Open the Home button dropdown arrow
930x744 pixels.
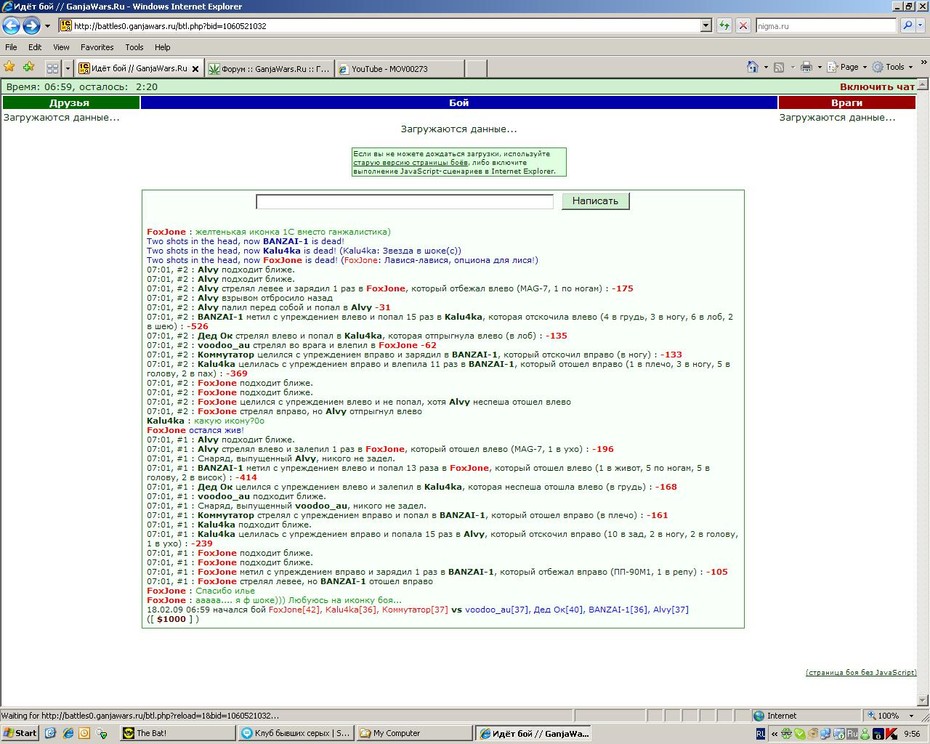[766, 67]
